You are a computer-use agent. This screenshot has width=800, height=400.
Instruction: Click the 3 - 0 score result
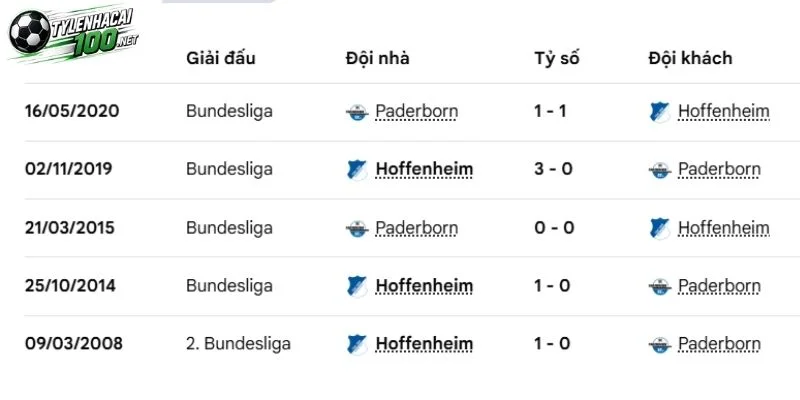click(553, 169)
